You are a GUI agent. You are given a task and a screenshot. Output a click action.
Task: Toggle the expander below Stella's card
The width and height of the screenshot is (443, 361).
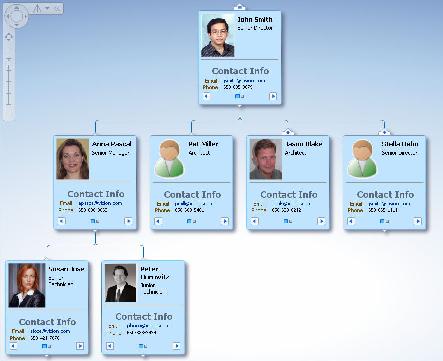pyautogui.click(x=385, y=231)
